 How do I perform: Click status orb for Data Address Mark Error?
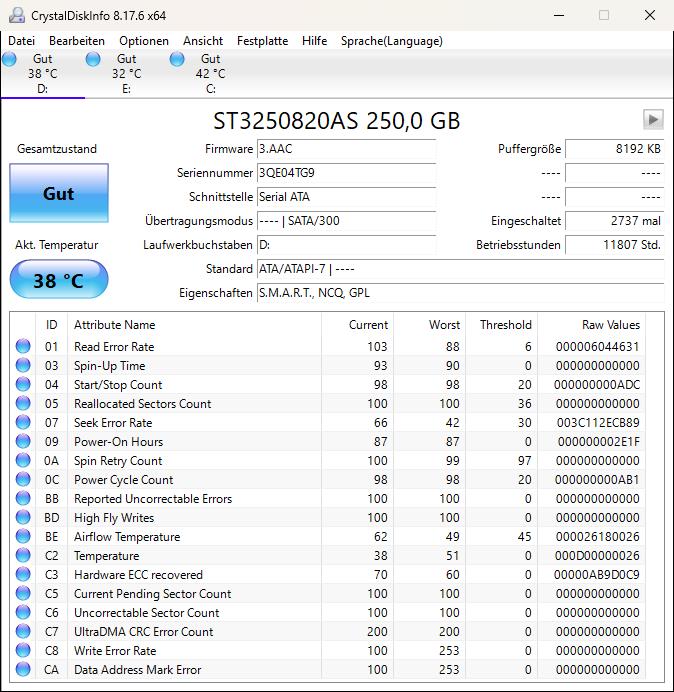pyautogui.click(x=23, y=669)
